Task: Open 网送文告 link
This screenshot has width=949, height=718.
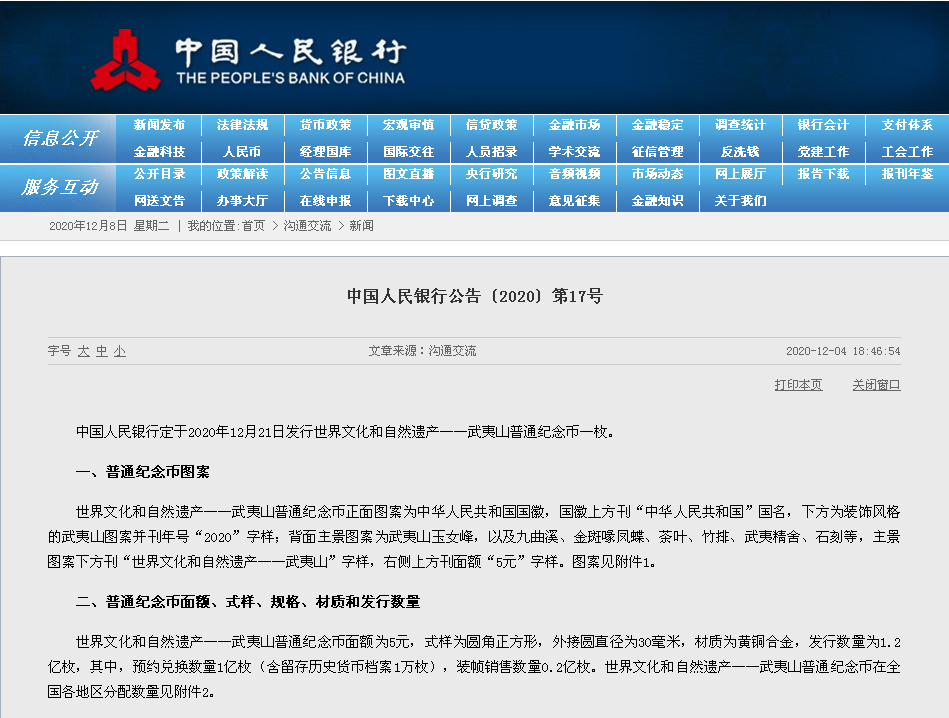Action: pyautogui.click(x=159, y=200)
